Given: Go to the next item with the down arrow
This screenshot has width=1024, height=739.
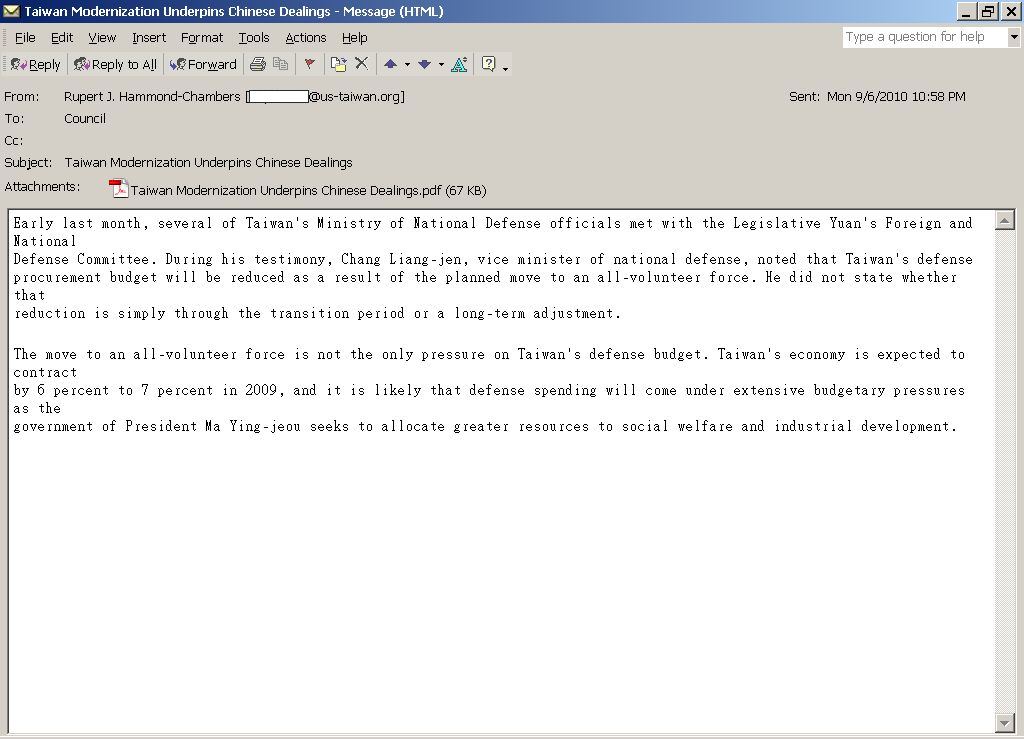Looking at the screenshot, I should [x=424, y=64].
